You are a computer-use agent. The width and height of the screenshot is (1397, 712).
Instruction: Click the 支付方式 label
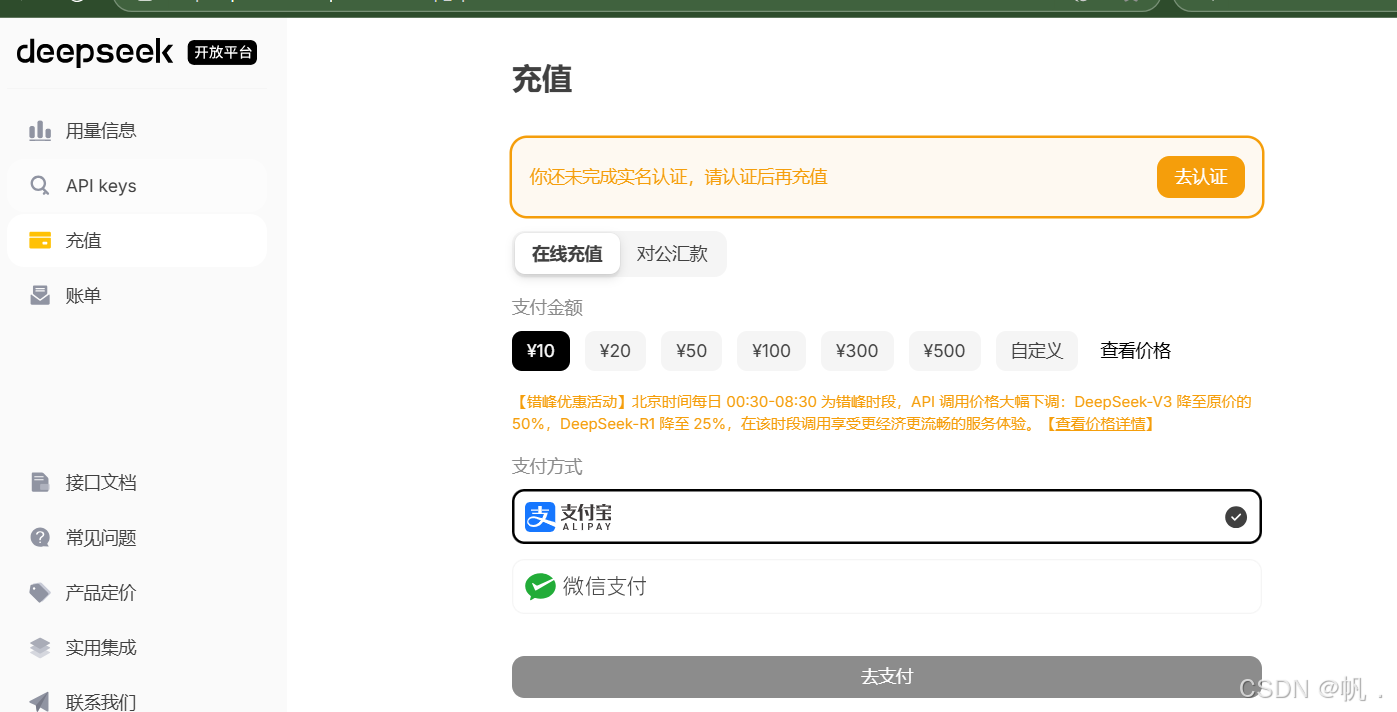(547, 466)
